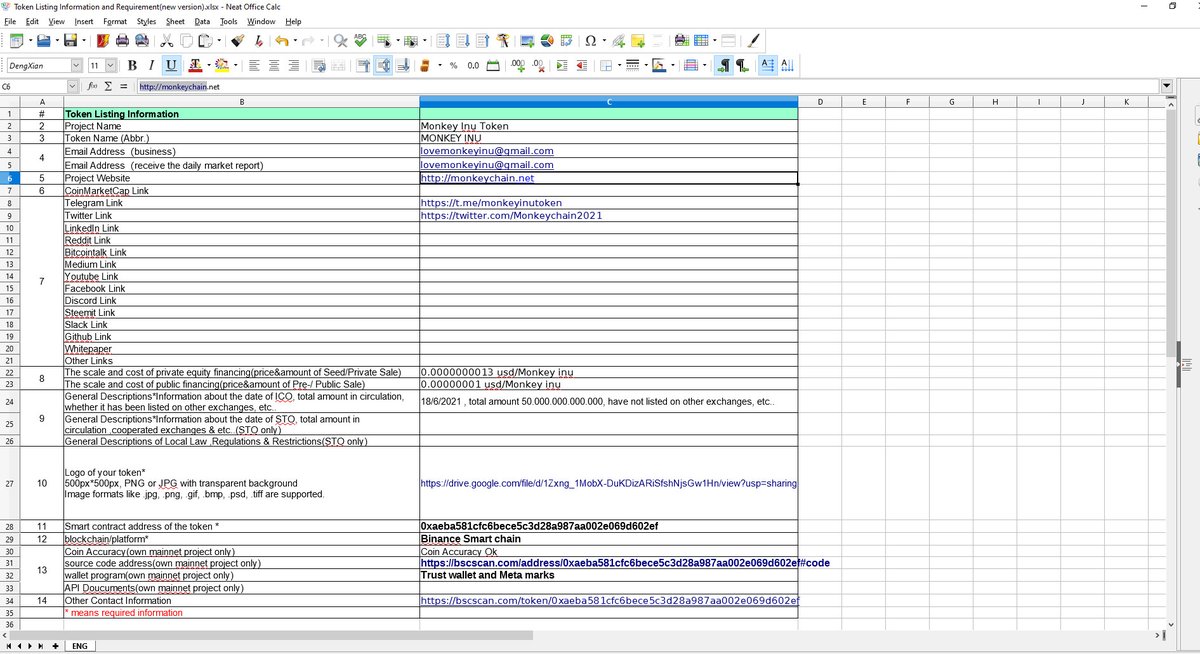Click the business email address link
Screen dimensions: 1200x654
tap(487, 151)
